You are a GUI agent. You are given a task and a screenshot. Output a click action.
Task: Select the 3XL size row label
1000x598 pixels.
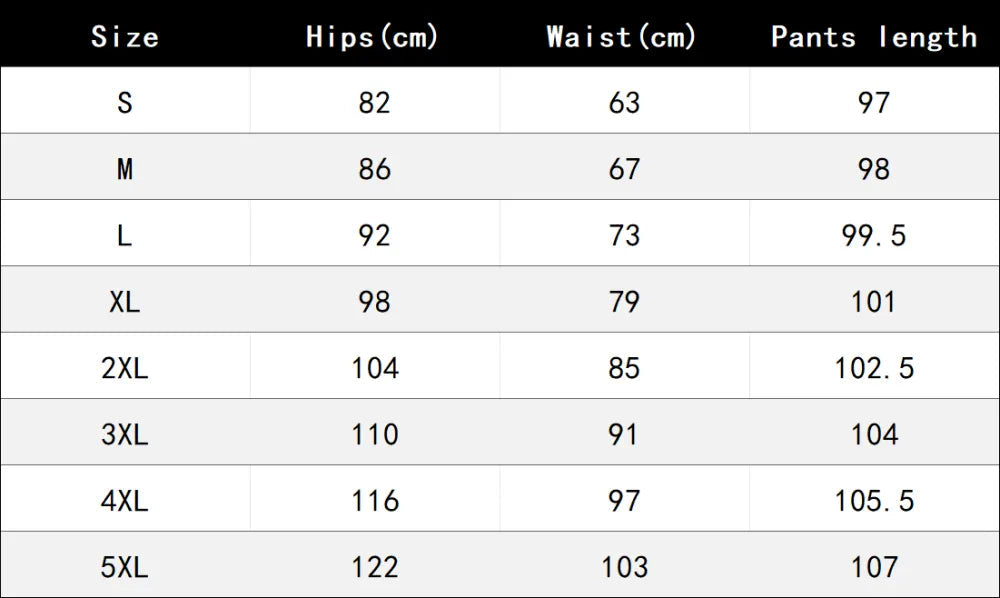(125, 434)
